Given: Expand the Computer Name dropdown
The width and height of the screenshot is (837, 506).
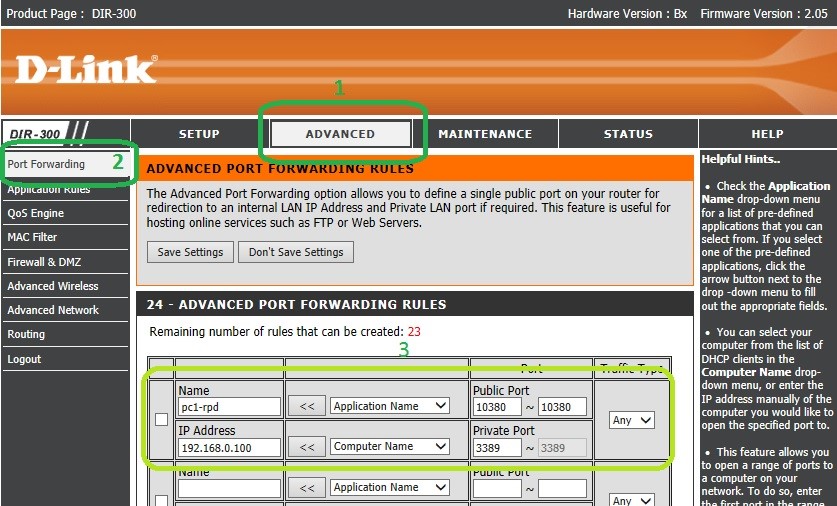Looking at the screenshot, I should (x=390, y=447).
